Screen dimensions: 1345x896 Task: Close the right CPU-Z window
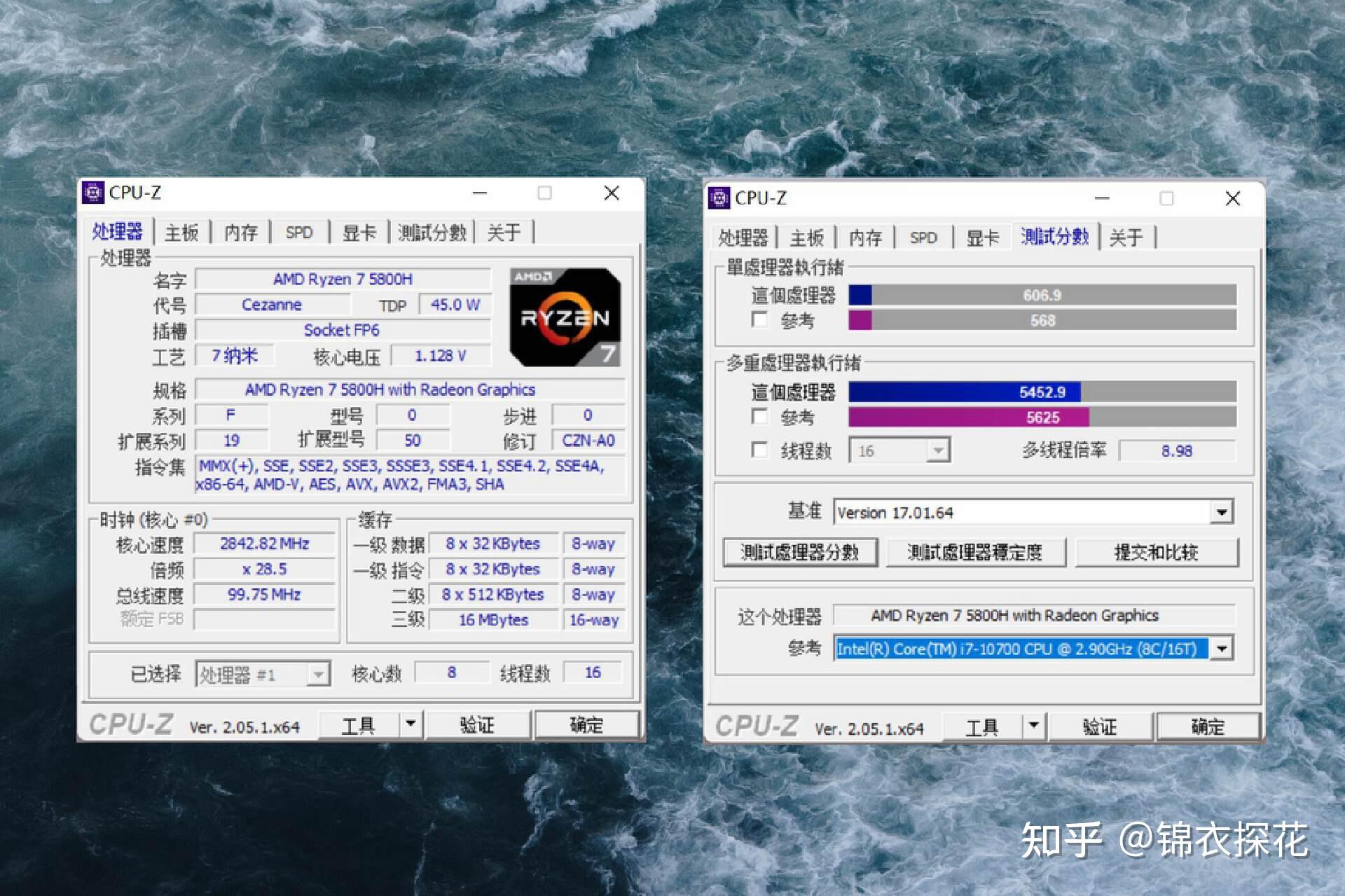[x=1233, y=198]
